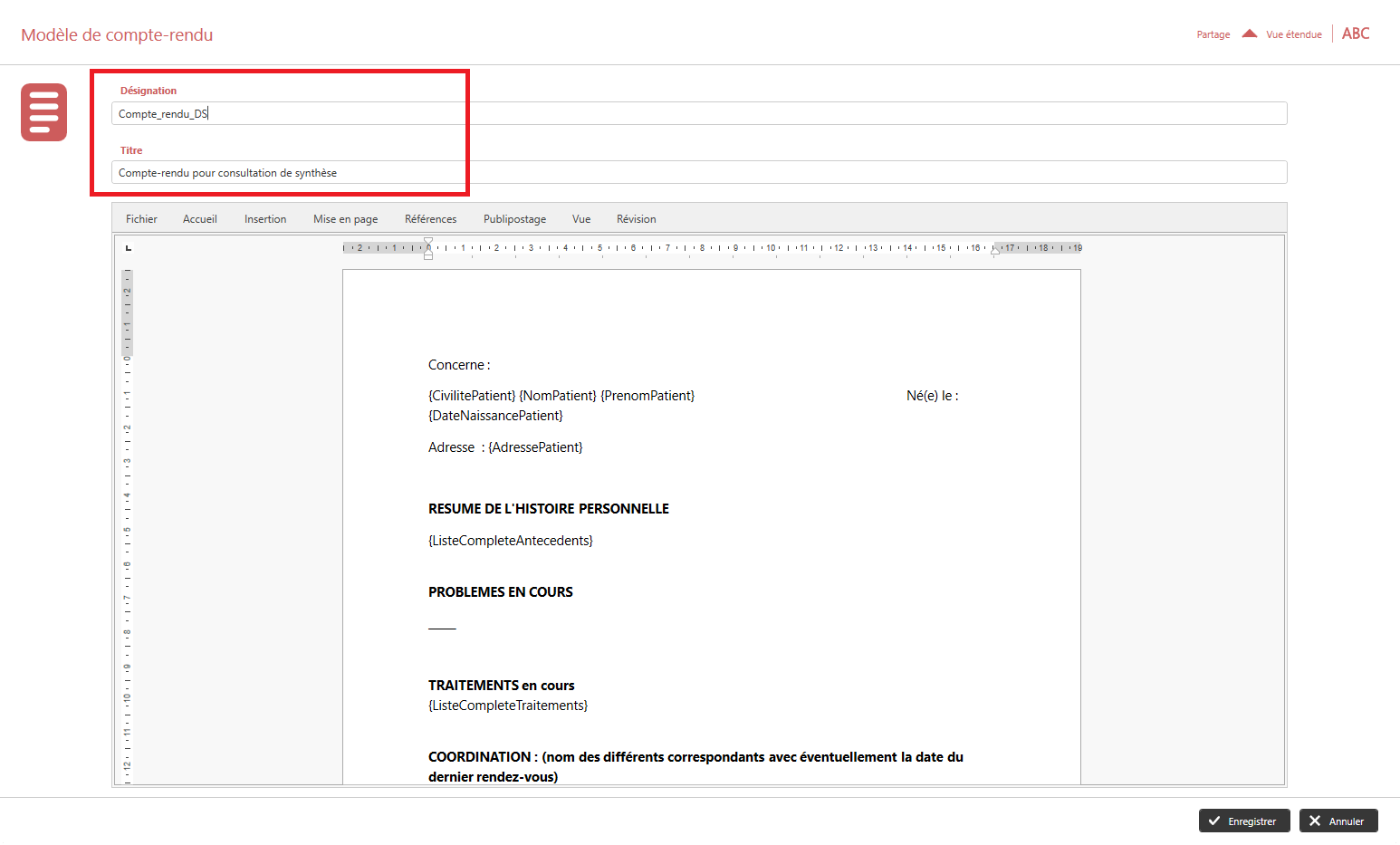The width and height of the screenshot is (1400, 845).
Task: Click the ABC spell check icon
Action: [x=1356, y=34]
